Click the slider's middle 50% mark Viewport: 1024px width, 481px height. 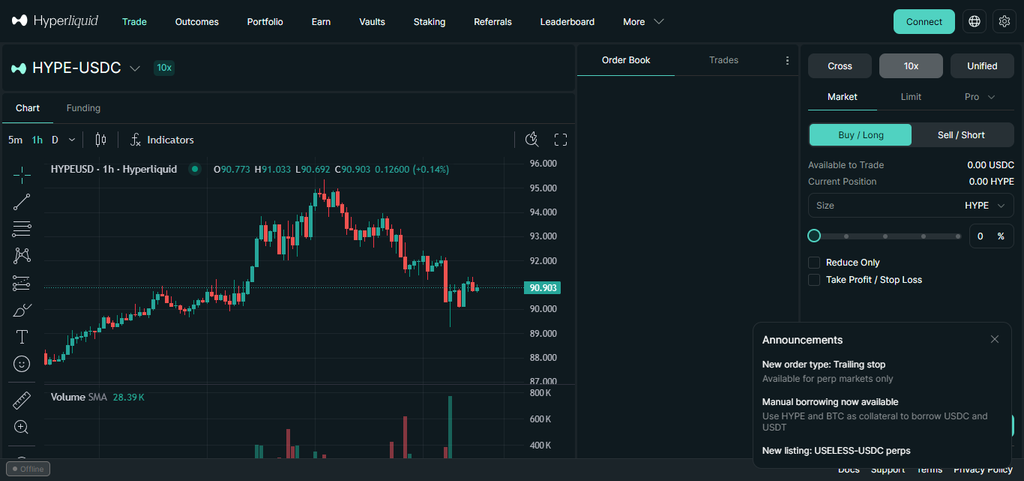point(884,236)
